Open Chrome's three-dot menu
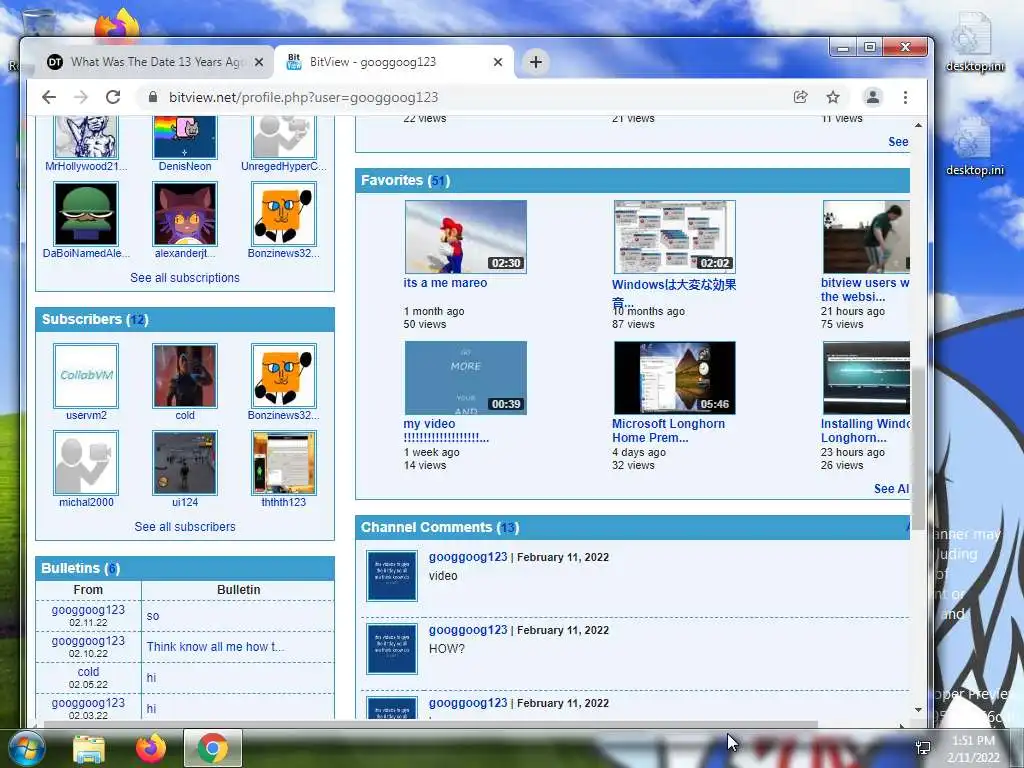Screen dimensions: 1024x768 pos(905,97)
